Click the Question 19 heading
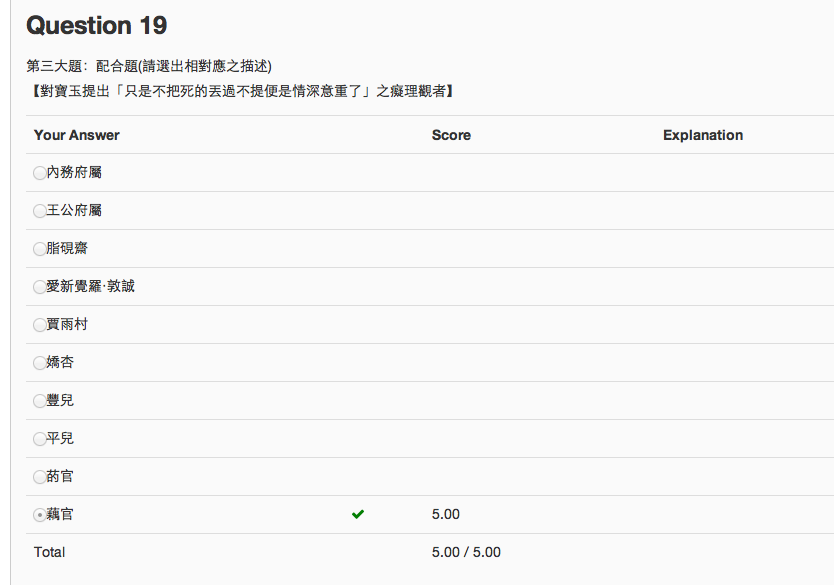 click(97, 25)
